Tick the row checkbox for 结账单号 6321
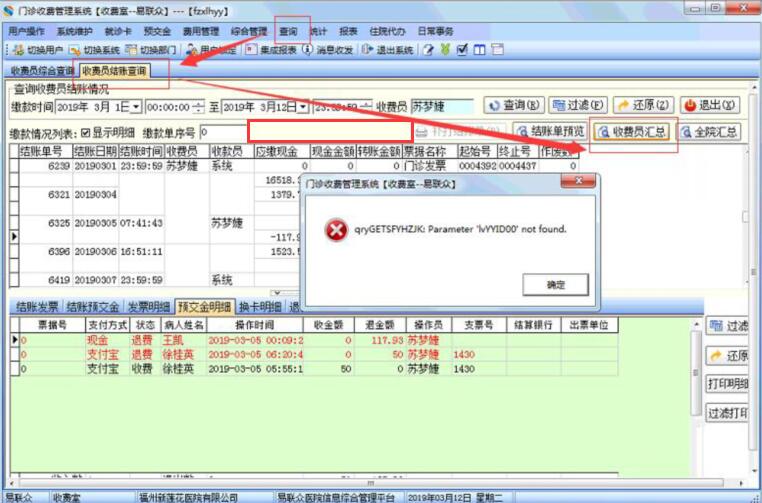 click(14, 194)
